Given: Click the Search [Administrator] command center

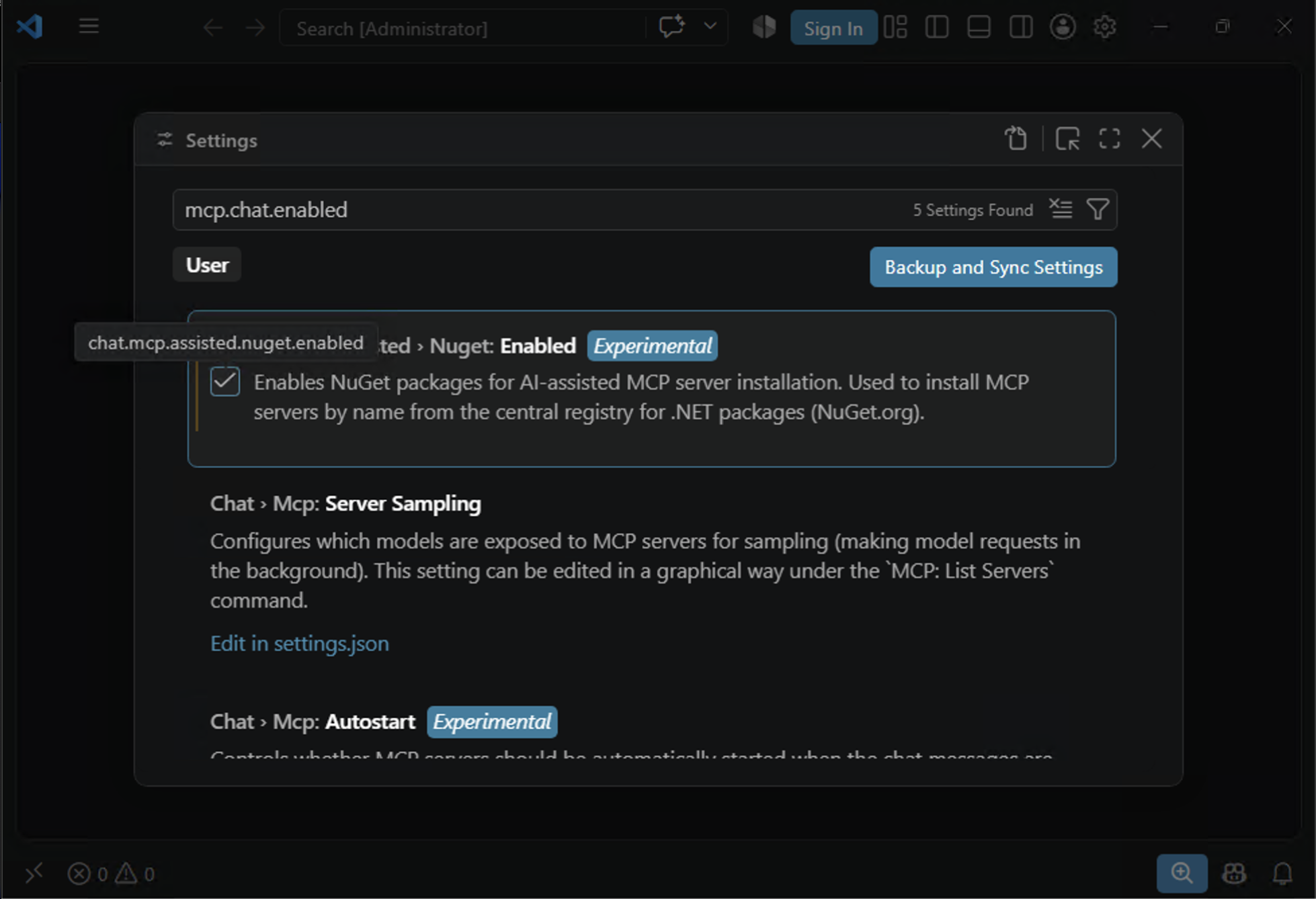Looking at the screenshot, I should [463, 28].
